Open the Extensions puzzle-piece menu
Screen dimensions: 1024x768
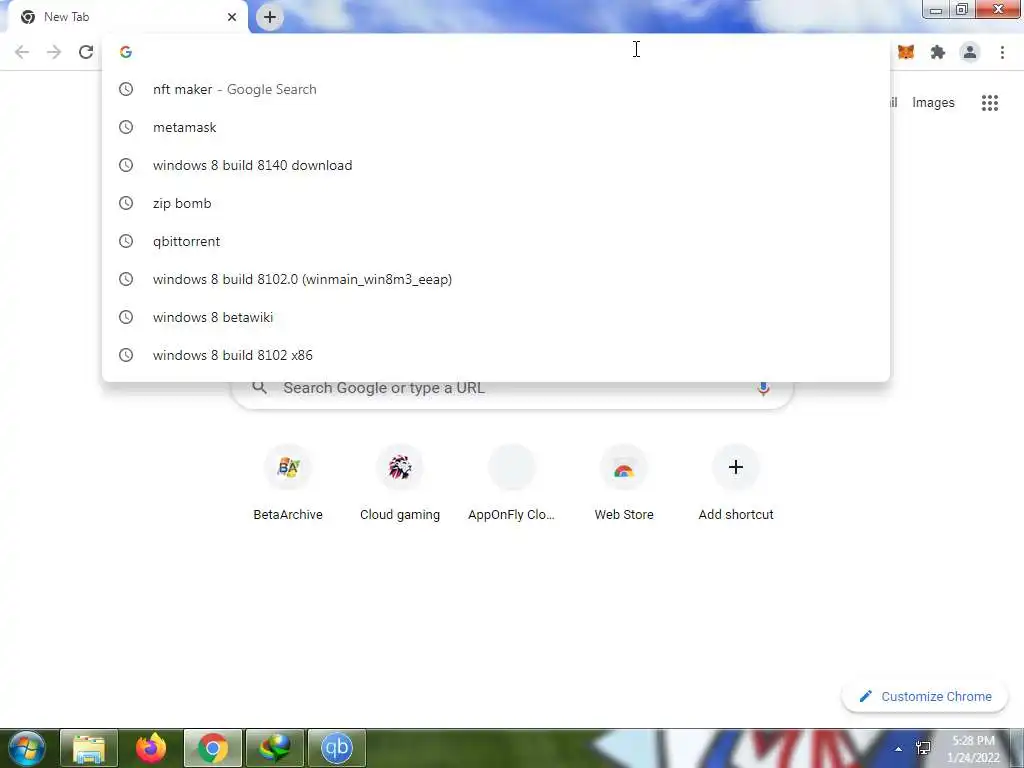(938, 52)
